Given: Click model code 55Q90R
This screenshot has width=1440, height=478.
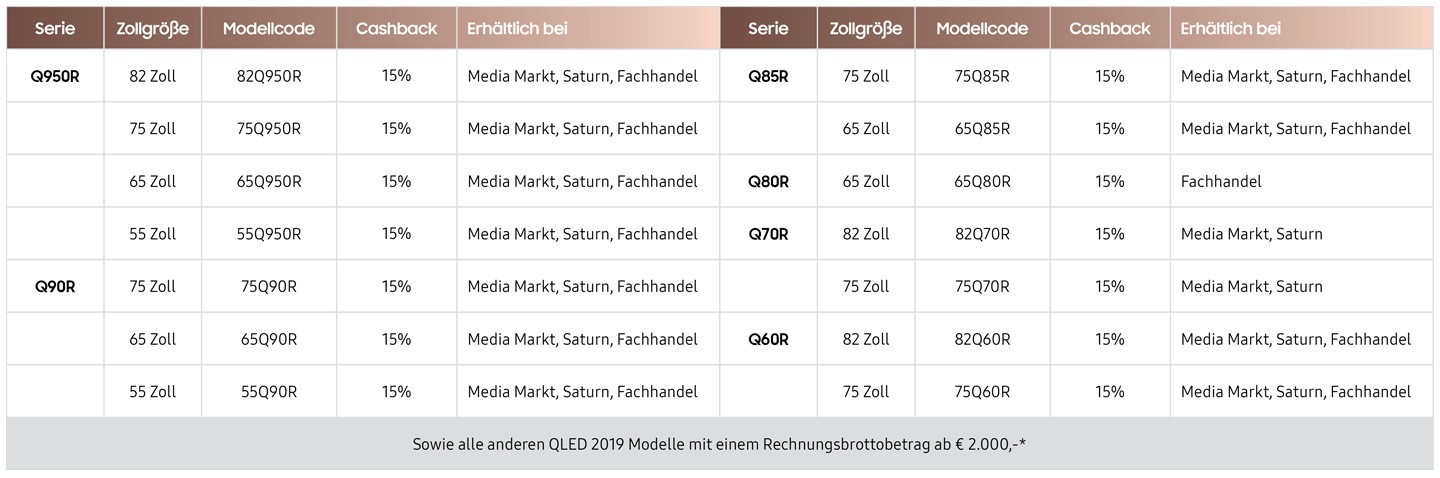Looking at the screenshot, I should click(x=269, y=391).
